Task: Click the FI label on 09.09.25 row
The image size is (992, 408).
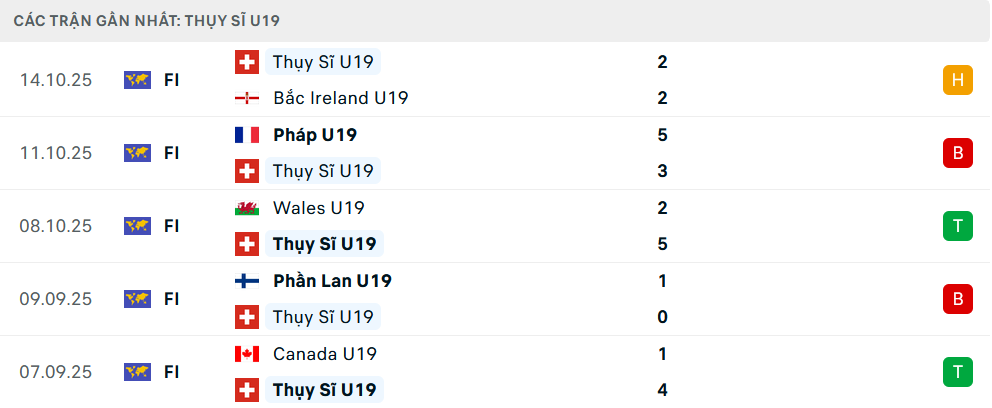Action: click(x=171, y=299)
